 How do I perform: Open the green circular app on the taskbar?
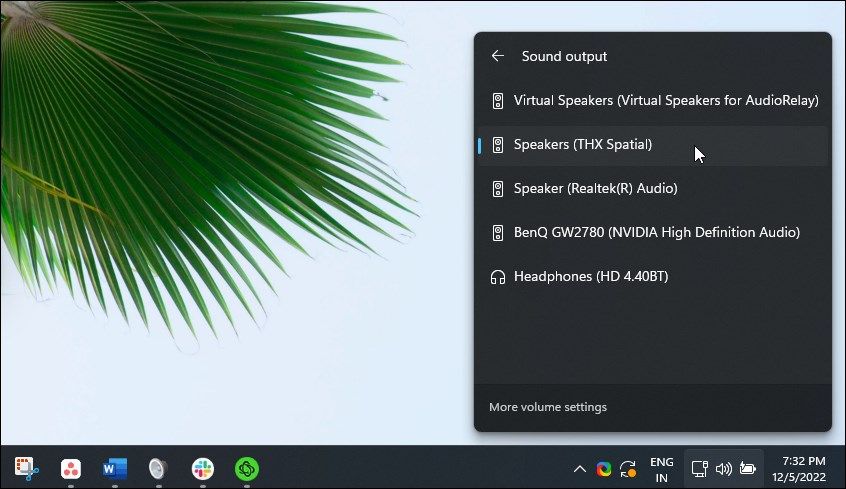click(x=247, y=468)
